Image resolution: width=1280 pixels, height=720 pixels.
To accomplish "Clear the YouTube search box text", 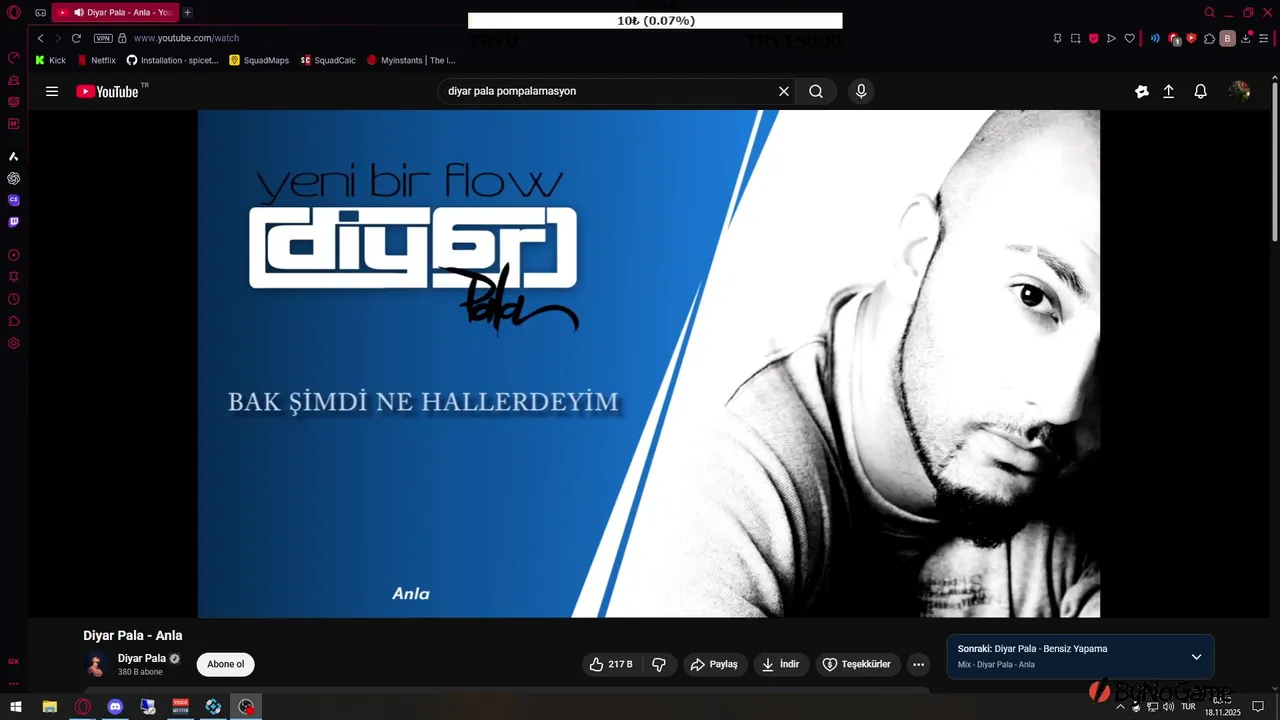I will pos(784,91).
